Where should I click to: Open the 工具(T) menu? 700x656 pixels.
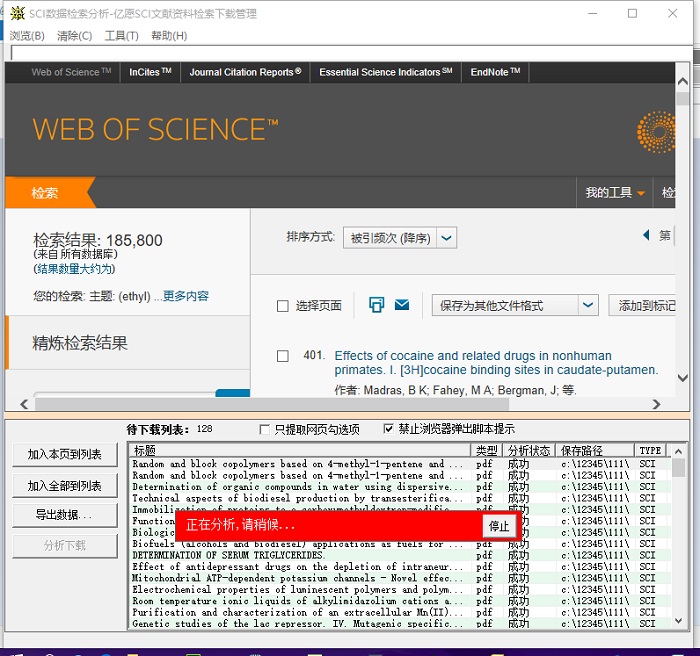pyautogui.click(x=121, y=36)
